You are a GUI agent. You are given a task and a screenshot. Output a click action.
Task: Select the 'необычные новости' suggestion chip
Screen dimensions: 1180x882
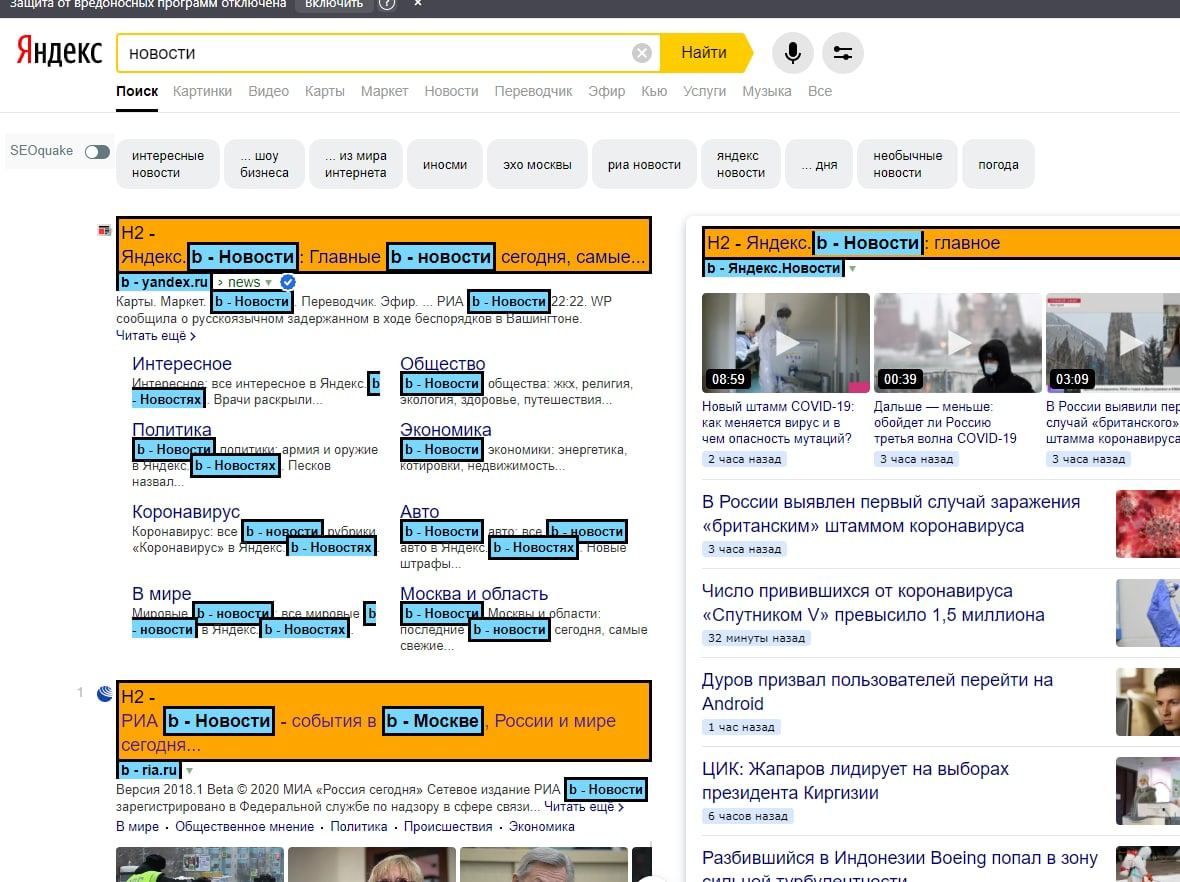(x=908, y=164)
